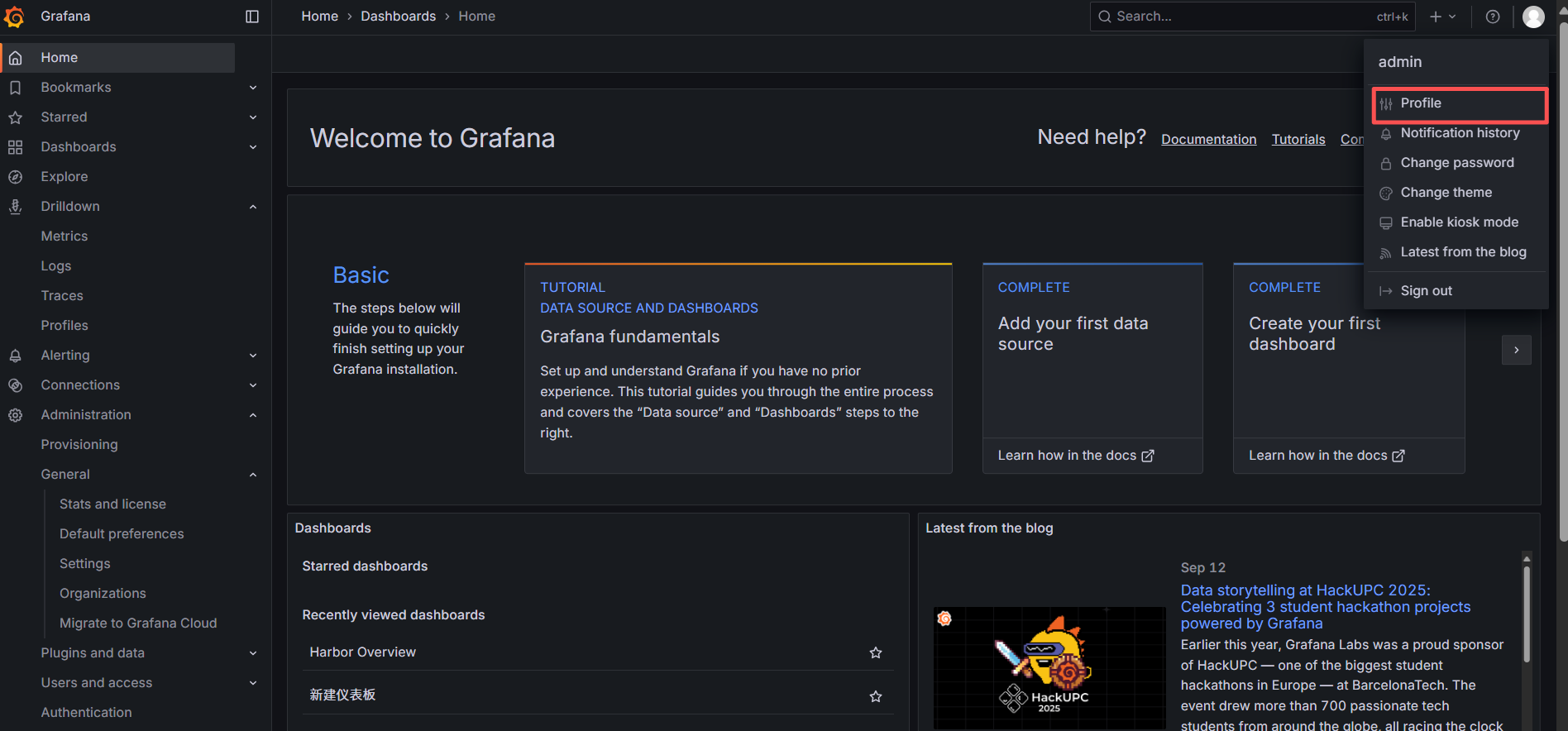Viewport: 1568px width, 731px height.
Task: Open Traces in the sidebar
Action: (62, 296)
